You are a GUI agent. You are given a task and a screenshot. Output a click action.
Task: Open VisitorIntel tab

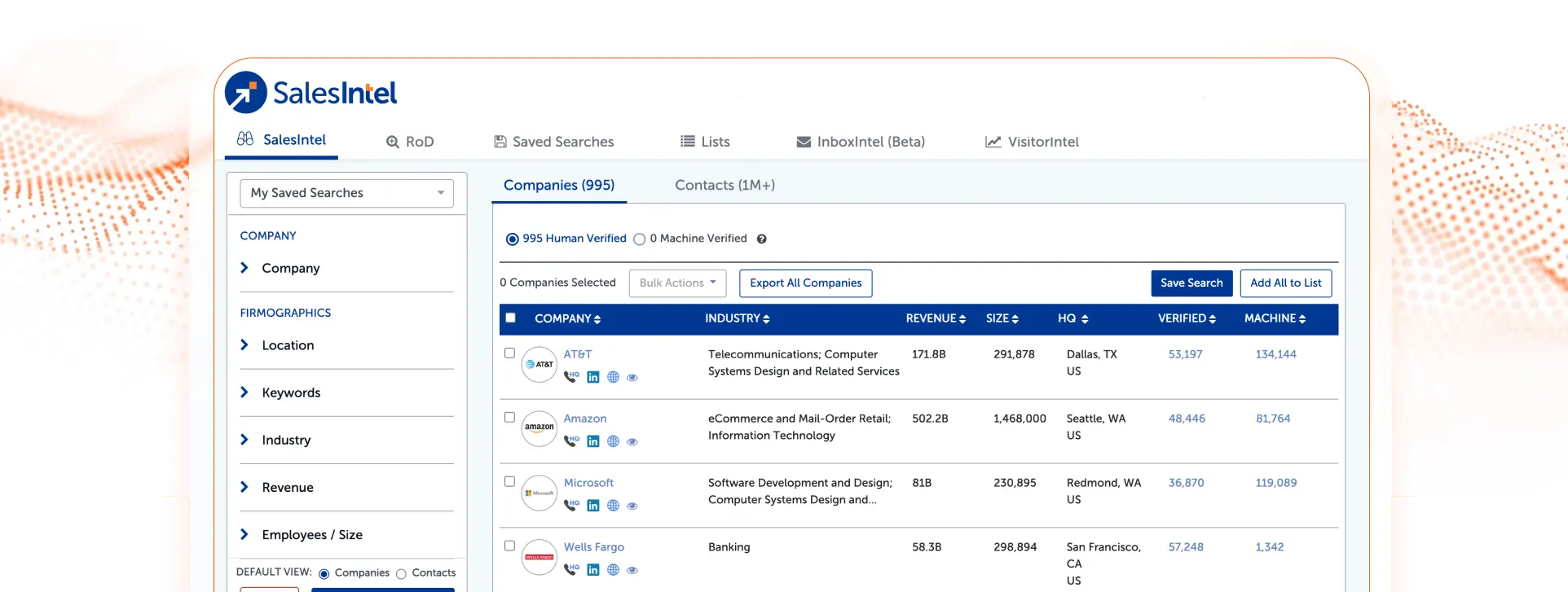pyautogui.click(x=1032, y=142)
